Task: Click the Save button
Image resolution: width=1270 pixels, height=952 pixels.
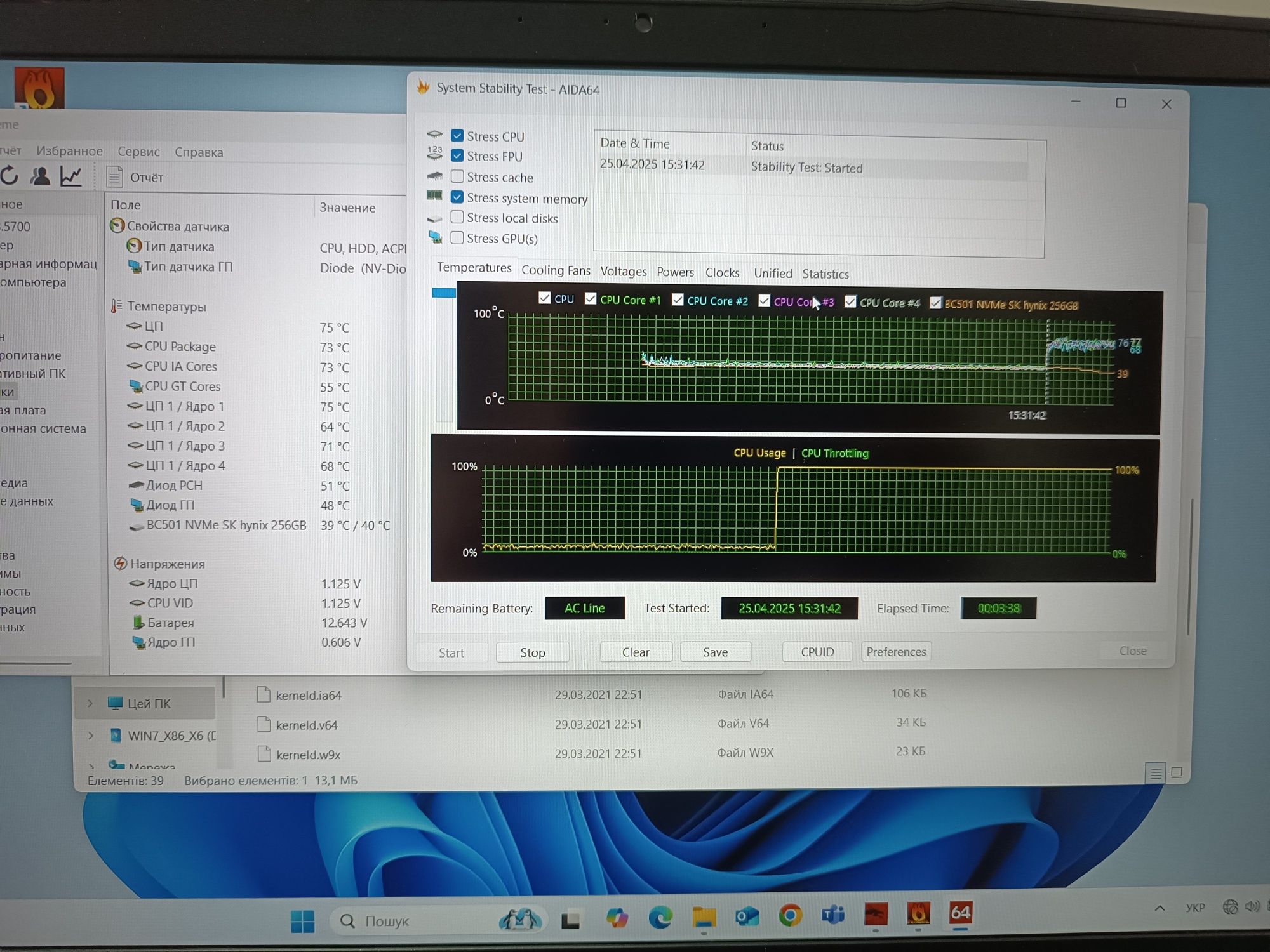Action: click(715, 652)
